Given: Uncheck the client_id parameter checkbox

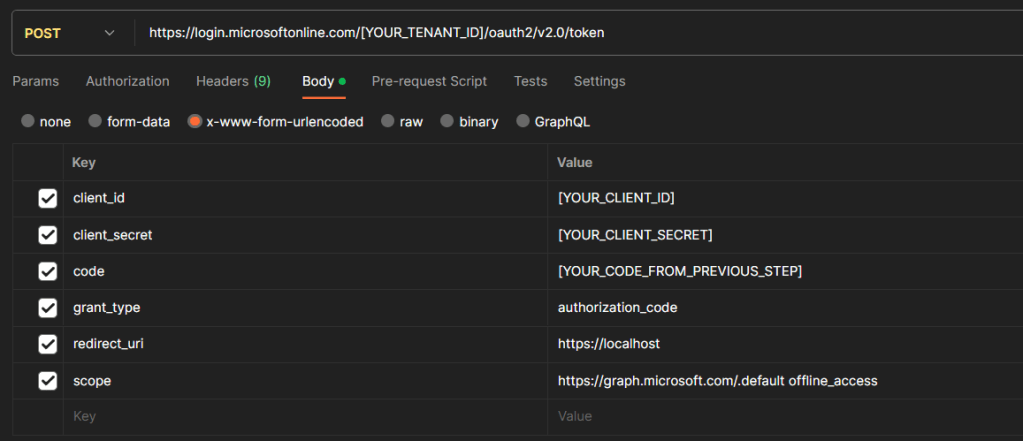Looking at the screenshot, I should [47, 199].
